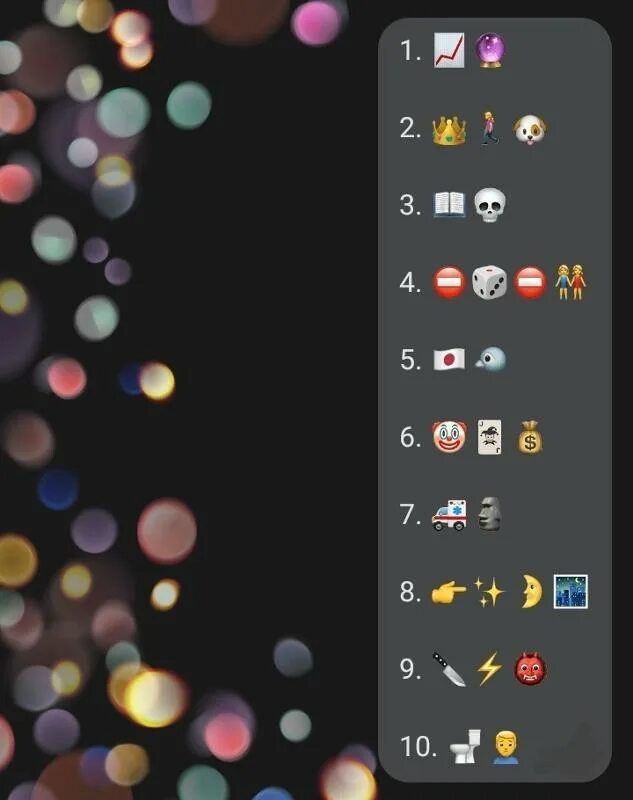Tap the grey bird emoji
The image size is (633, 800).
pos(490,359)
